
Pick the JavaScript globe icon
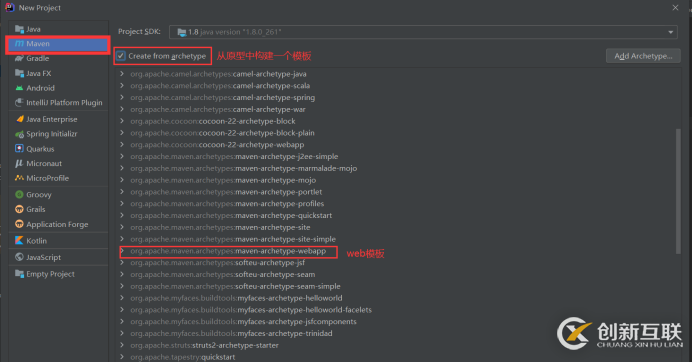pyautogui.click(x=19, y=257)
